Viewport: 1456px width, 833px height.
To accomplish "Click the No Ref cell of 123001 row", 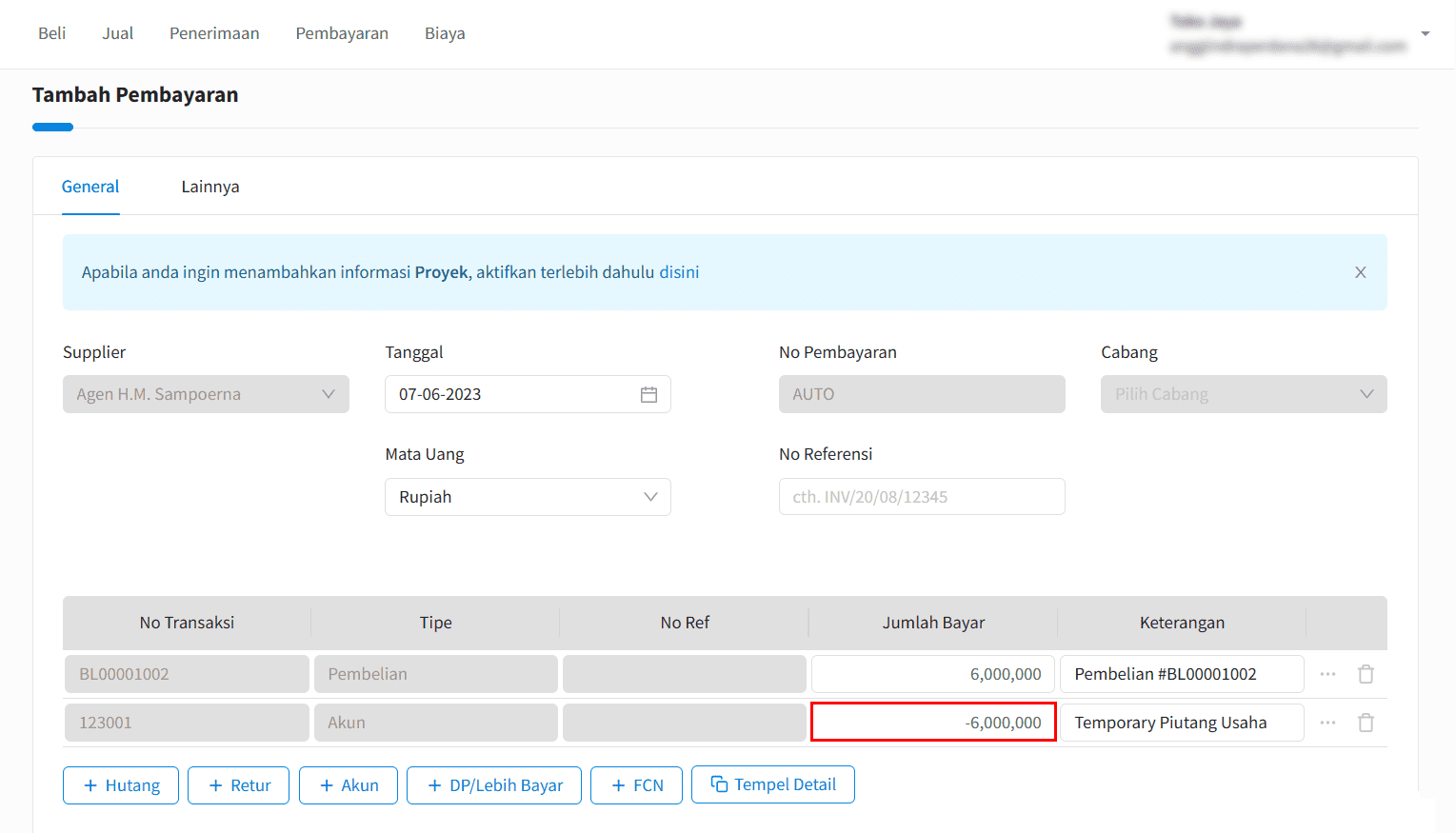I will click(x=685, y=723).
